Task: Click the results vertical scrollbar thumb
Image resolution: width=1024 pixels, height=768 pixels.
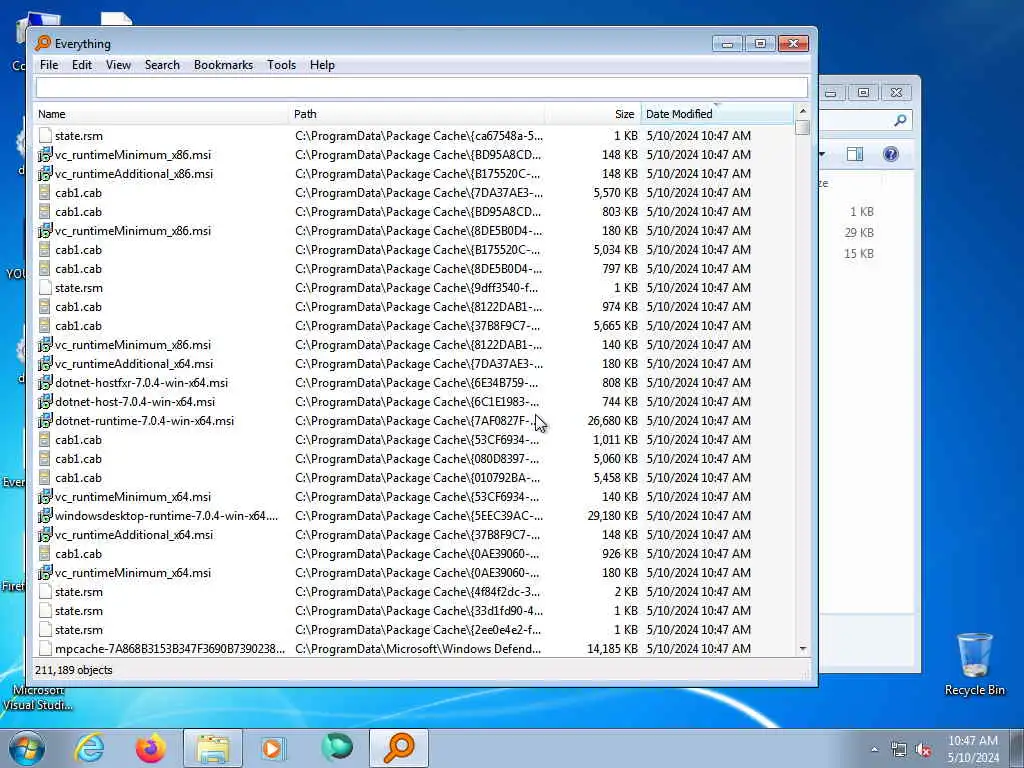Action: (803, 127)
